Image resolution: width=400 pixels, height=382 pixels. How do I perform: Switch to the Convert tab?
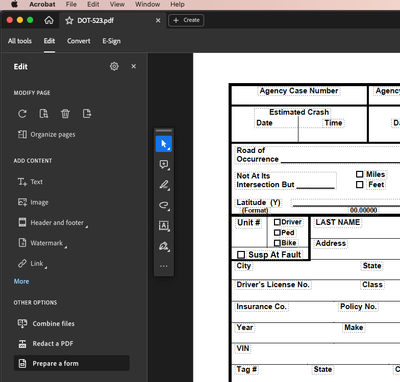click(79, 41)
